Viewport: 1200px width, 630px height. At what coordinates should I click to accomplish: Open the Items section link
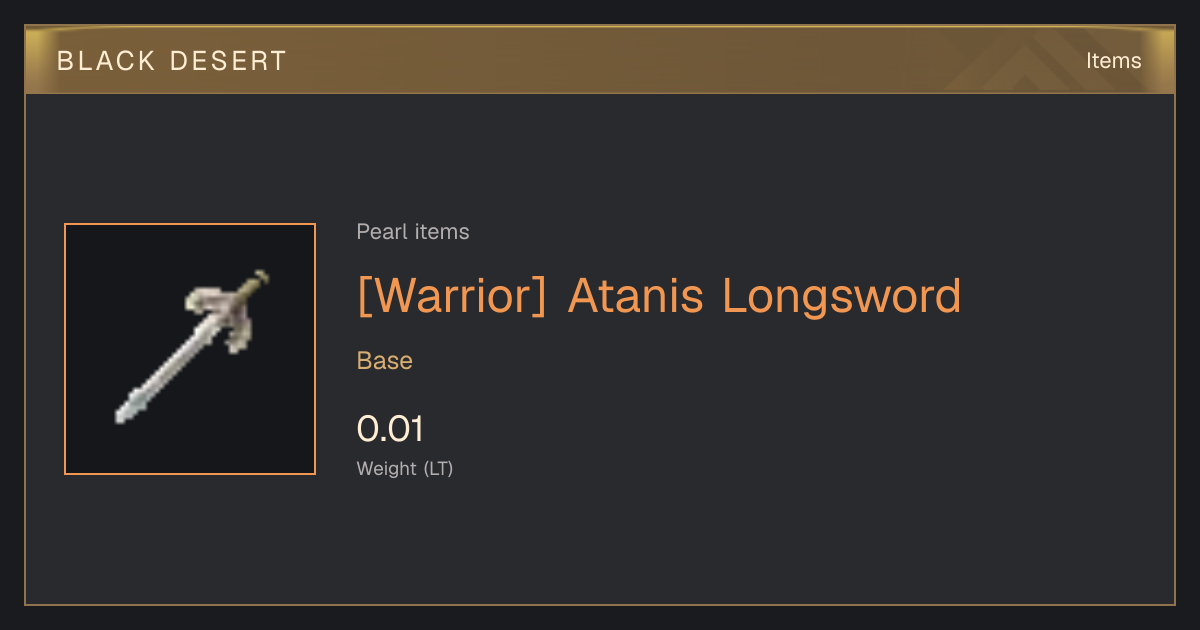pyautogui.click(x=1113, y=60)
